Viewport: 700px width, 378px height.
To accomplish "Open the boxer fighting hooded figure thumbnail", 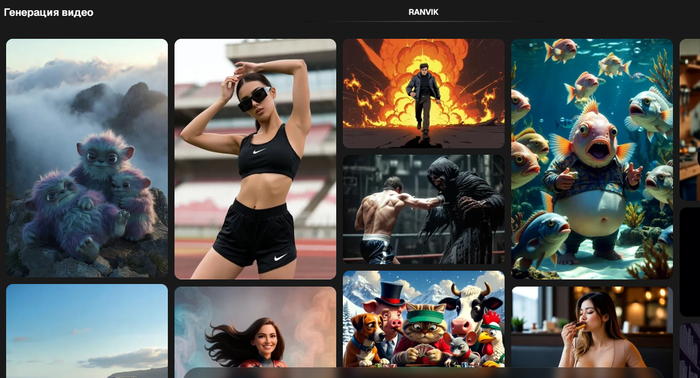I will click(424, 209).
